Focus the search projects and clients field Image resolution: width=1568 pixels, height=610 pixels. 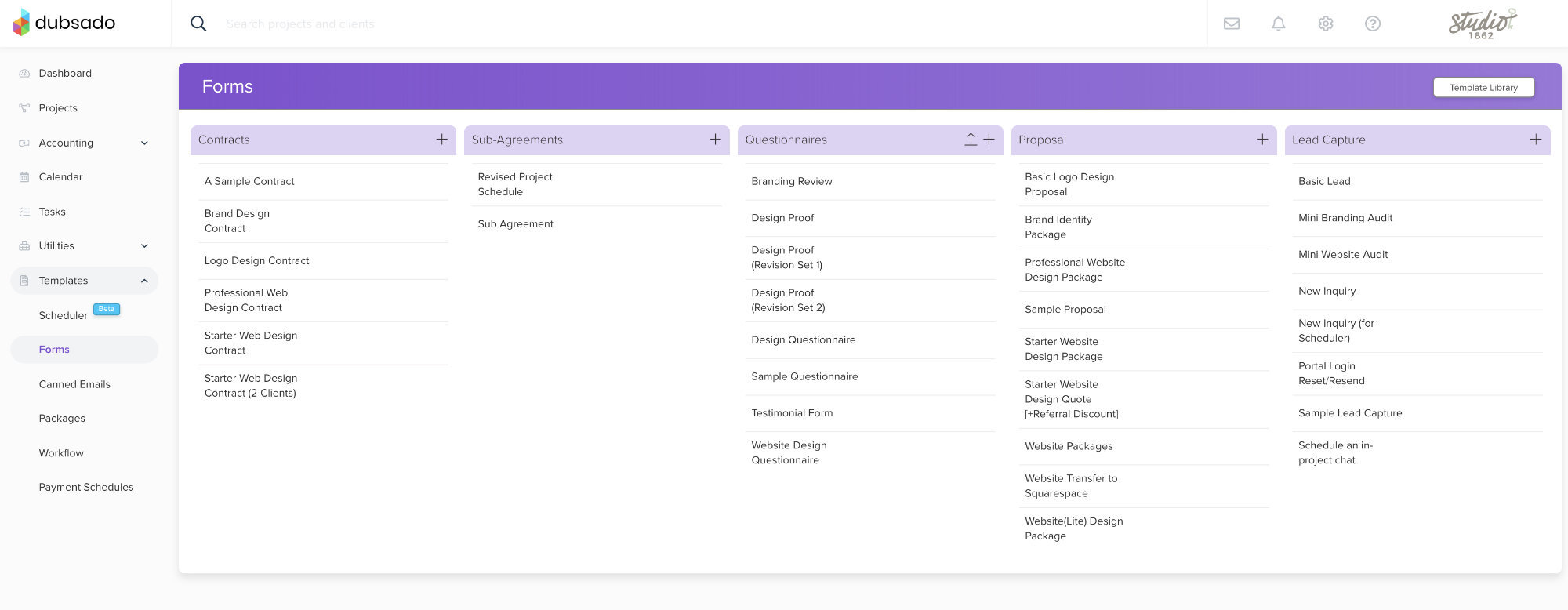299,24
